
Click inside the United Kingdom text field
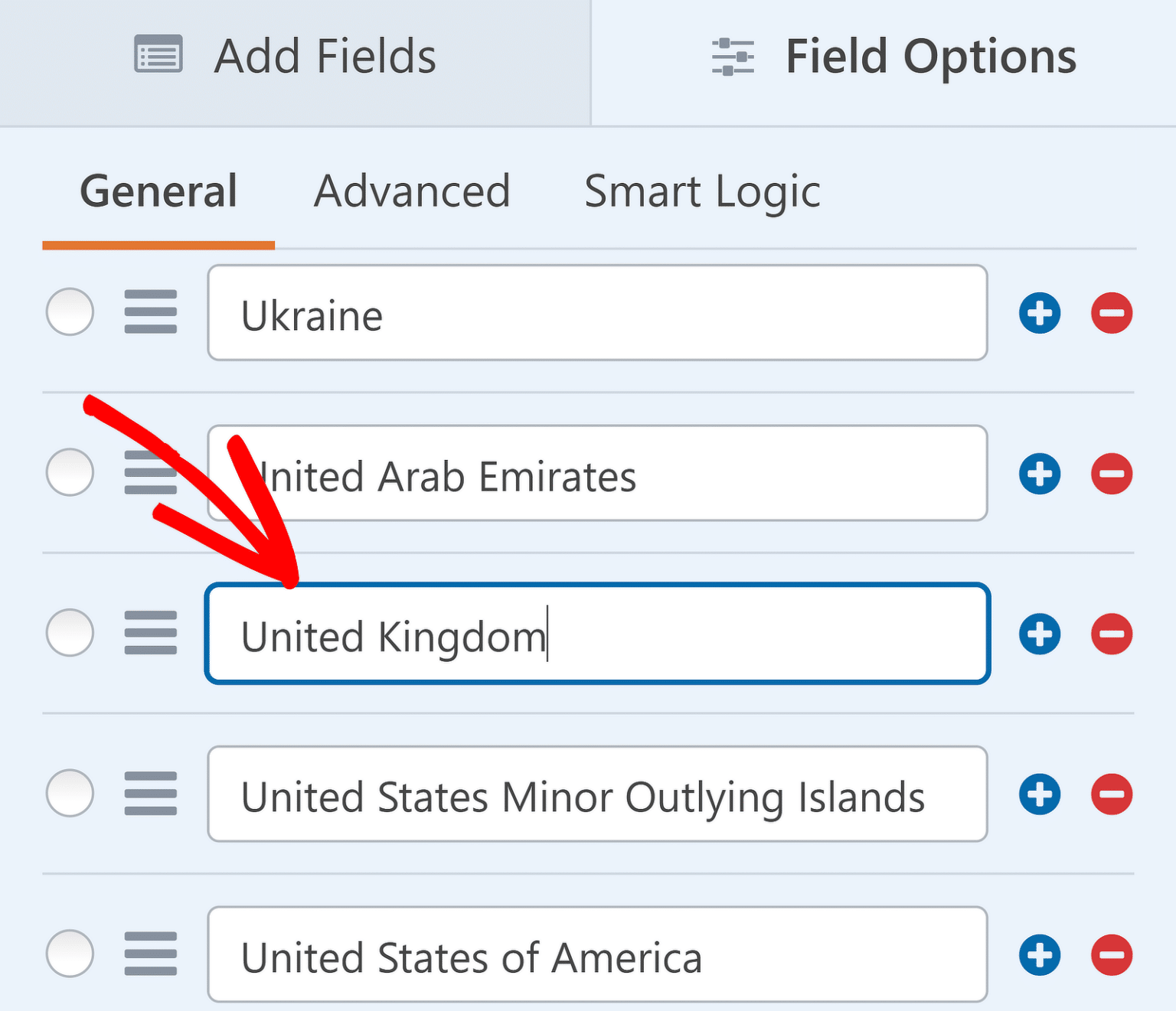[x=597, y=634]
